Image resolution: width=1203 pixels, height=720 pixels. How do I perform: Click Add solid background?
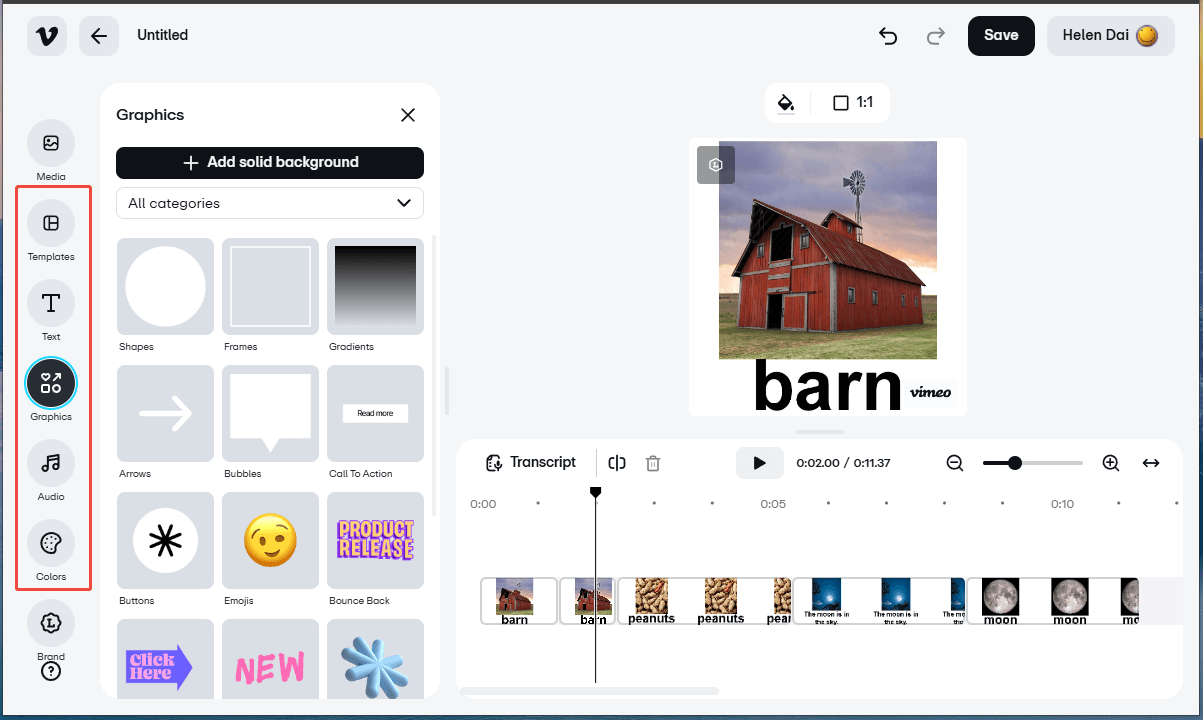pos(269,162)
